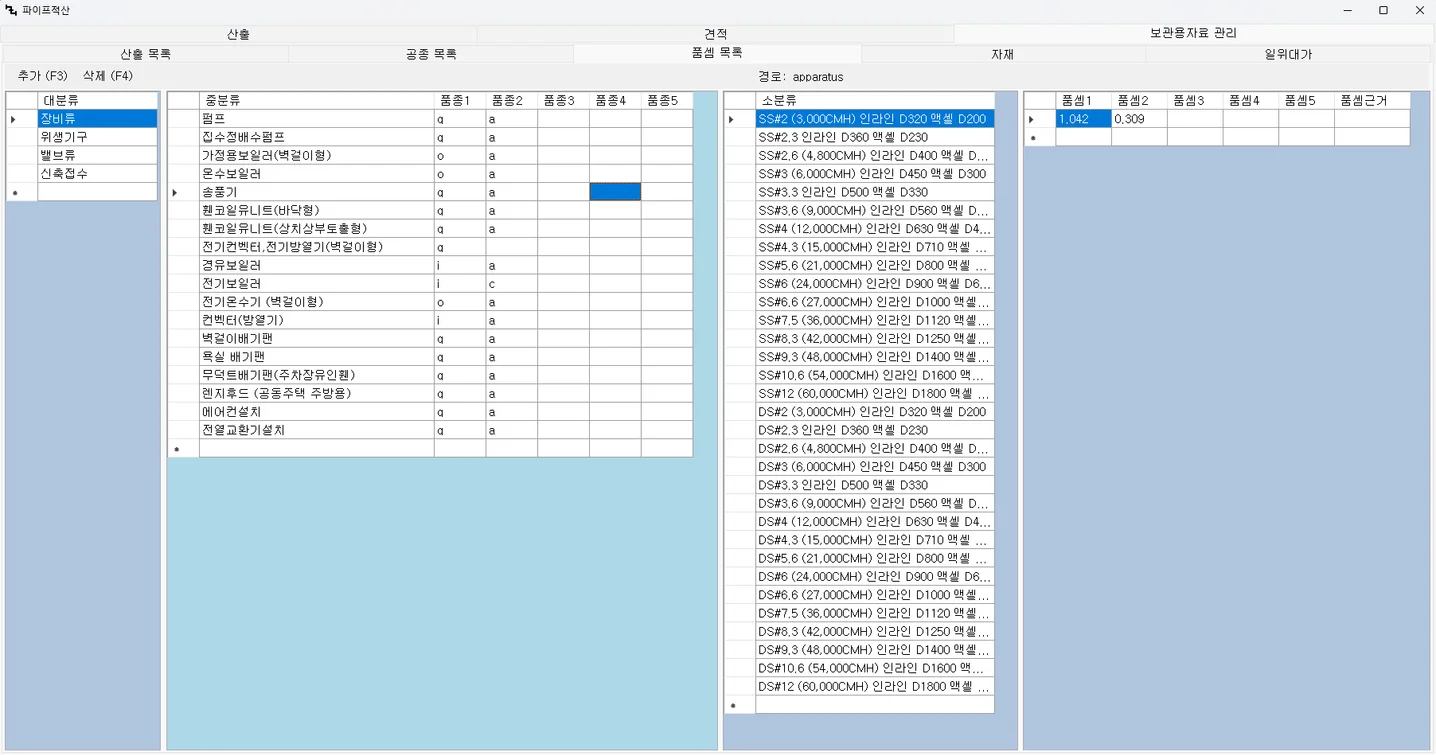Select 위생기구 in 대분류 list
This screenshot has width=1436, height=755.
click(x=97, y=137)
